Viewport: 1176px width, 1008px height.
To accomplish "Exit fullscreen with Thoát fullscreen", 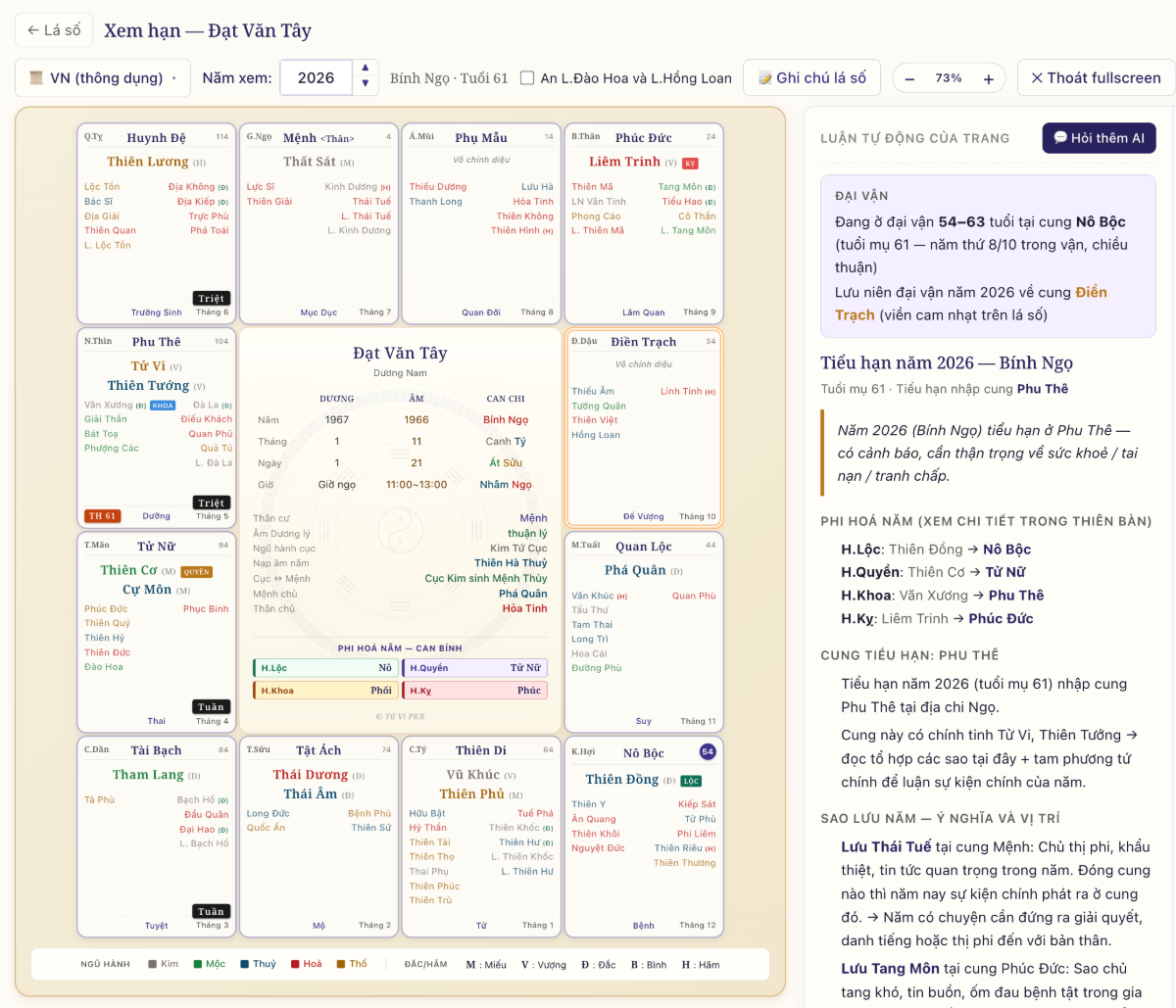I will (x=1096, y=78).
